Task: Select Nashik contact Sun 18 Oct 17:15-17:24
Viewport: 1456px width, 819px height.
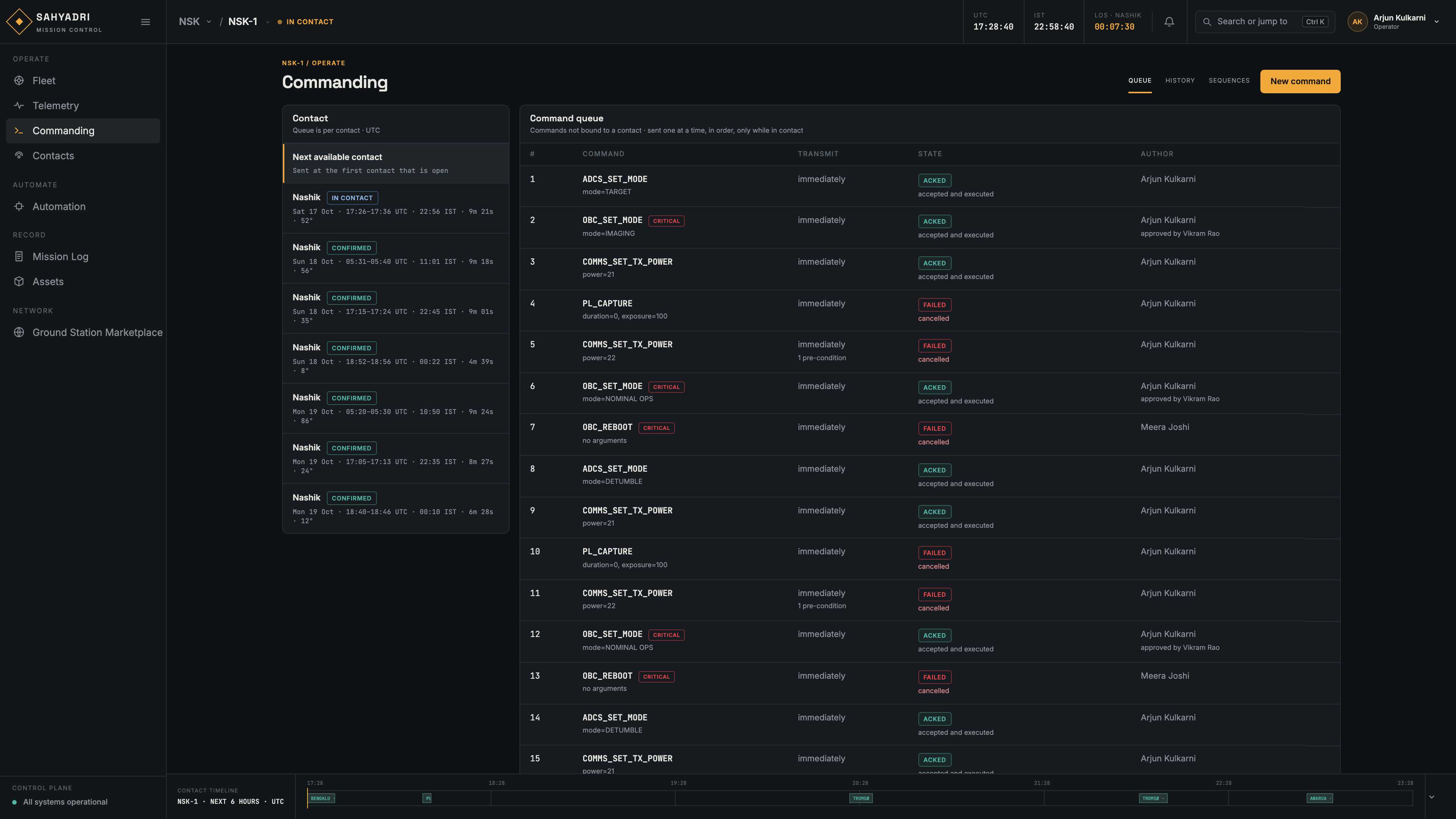Action: 395,308
